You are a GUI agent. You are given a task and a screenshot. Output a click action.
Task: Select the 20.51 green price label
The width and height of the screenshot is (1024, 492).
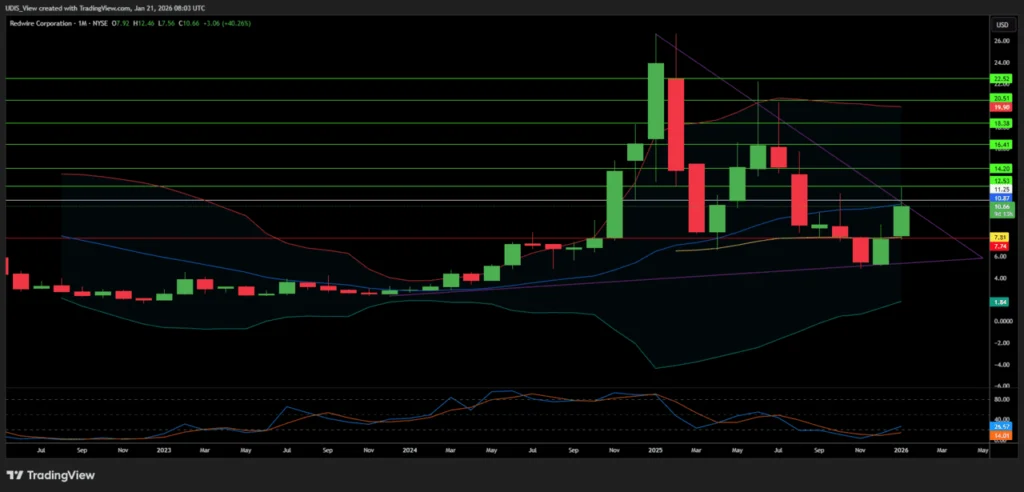tap(1001, 99)
